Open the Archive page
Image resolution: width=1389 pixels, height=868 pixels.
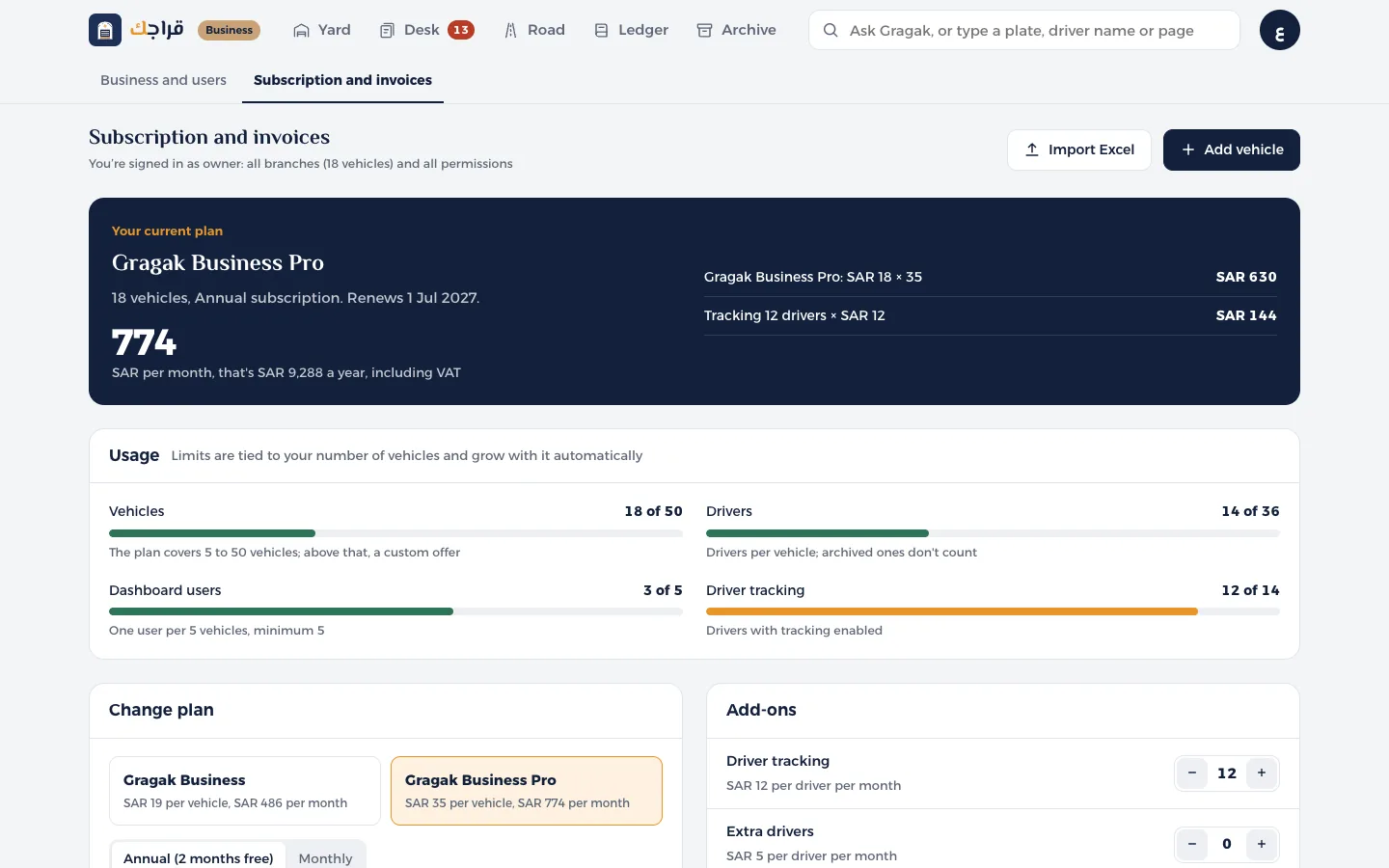[737, 30]
